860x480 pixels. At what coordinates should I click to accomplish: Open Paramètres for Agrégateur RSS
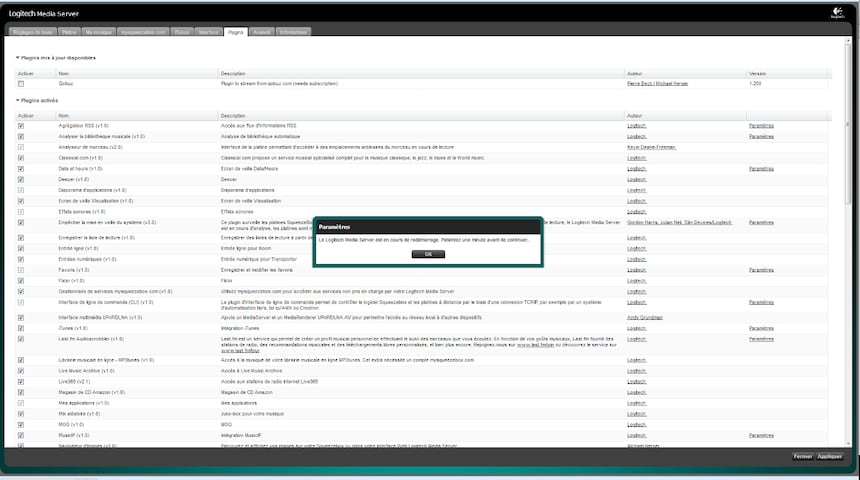coord(761,126)
